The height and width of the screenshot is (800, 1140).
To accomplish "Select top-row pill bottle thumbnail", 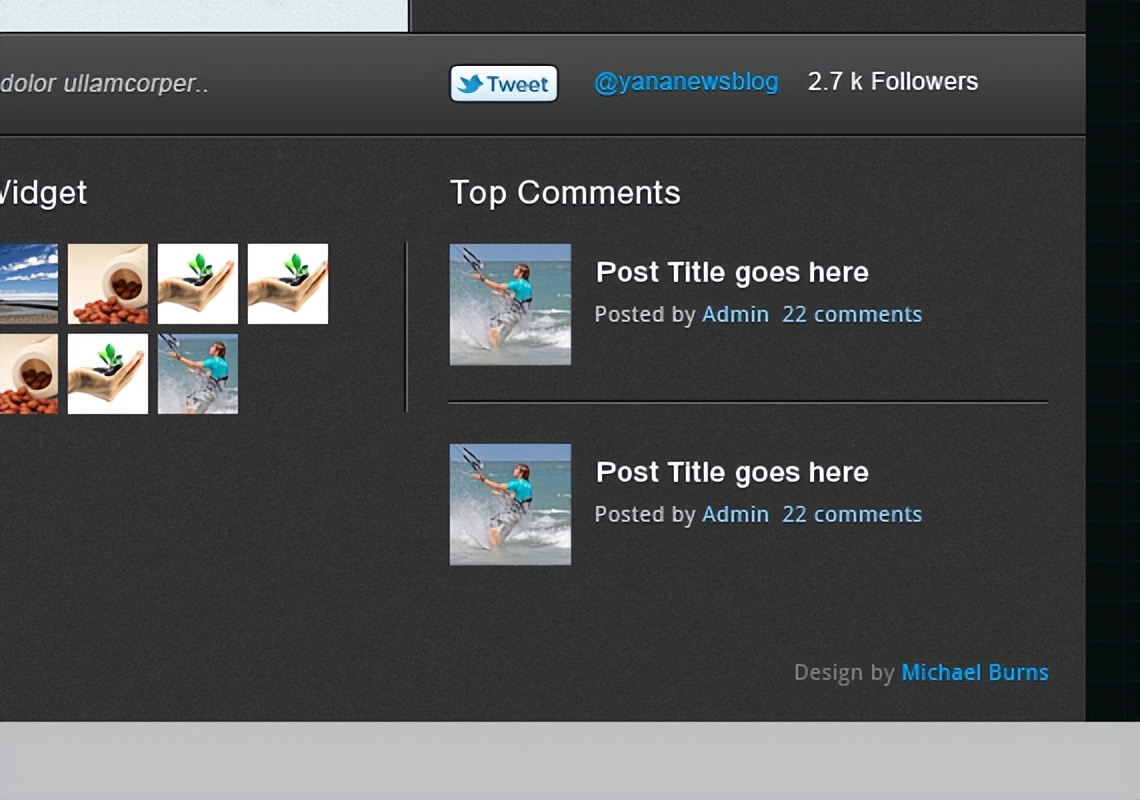I will 108,284.
